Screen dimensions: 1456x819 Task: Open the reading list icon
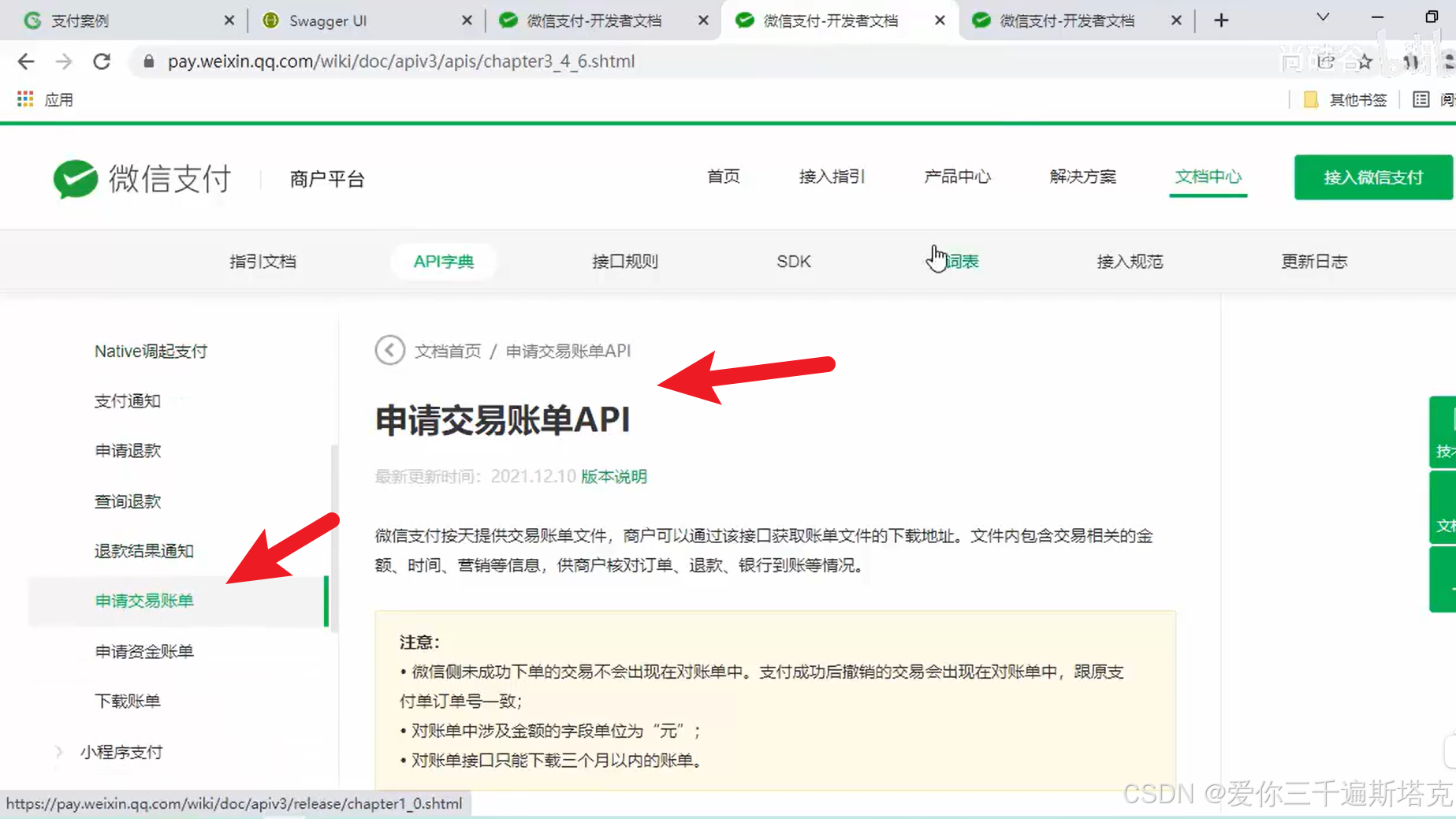coord(1421,99)
